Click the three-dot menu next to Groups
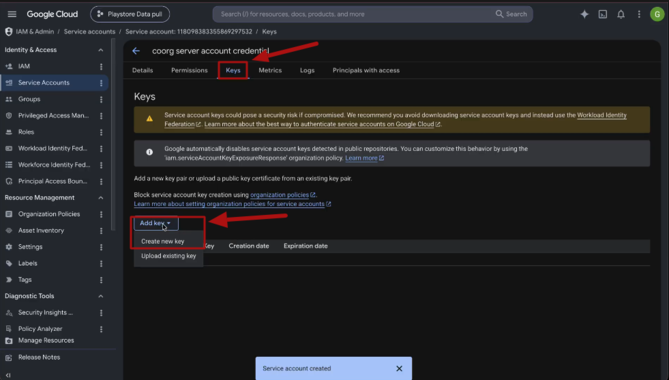The image size is (669, 380). [101, 99]
